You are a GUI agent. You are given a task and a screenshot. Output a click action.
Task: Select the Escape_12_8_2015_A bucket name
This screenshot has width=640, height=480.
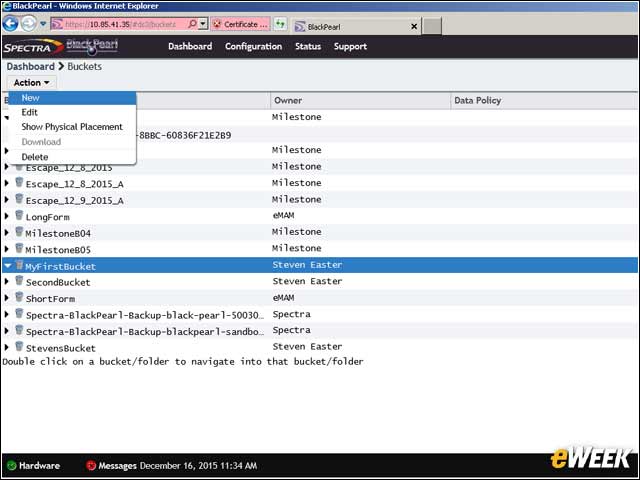tap(75, 184)
